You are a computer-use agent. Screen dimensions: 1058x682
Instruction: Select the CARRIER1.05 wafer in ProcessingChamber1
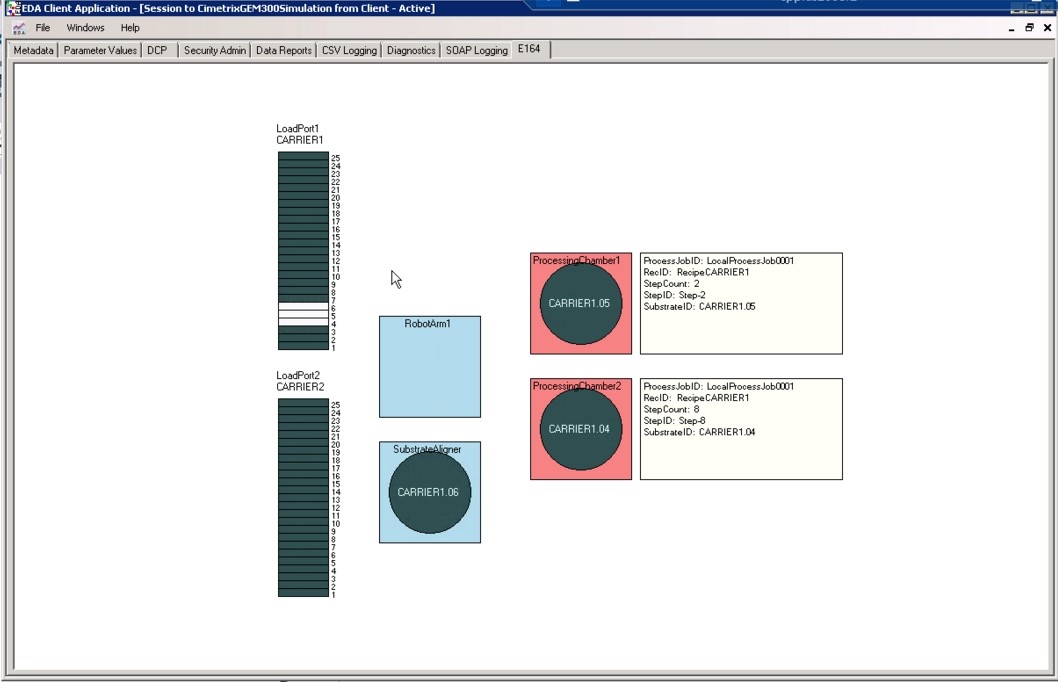[x=580, y=303]
